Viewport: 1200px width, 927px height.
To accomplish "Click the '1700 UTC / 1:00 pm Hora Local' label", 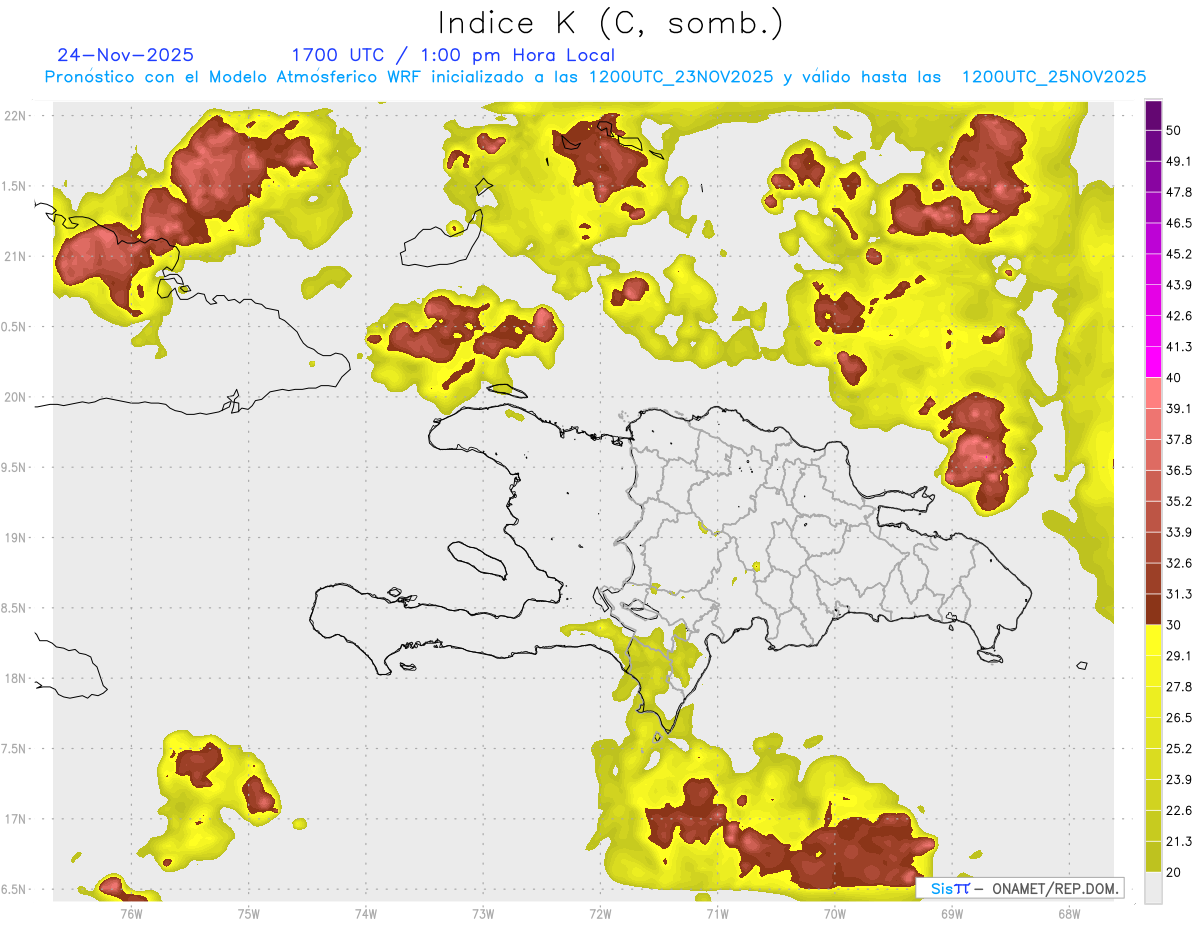I will click(x=453, y=56).
